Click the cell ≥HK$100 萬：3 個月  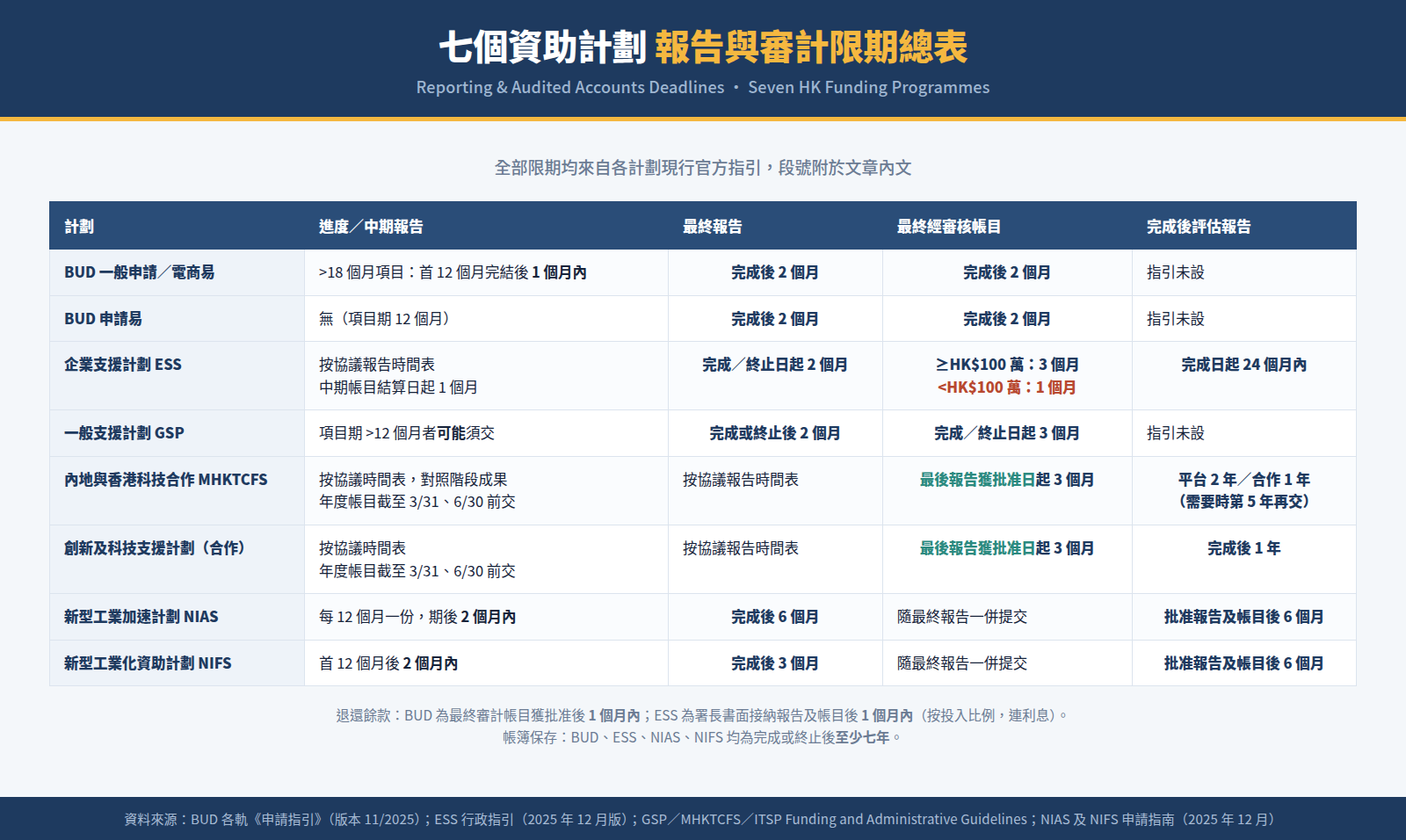point(1007,365)
